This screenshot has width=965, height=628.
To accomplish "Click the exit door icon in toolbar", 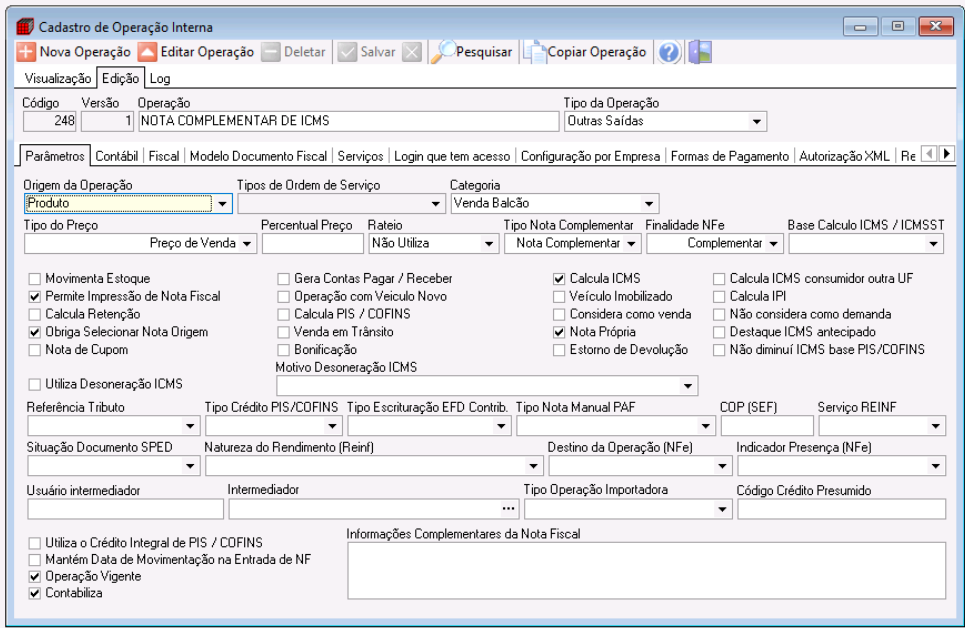I will pos(700,52).
